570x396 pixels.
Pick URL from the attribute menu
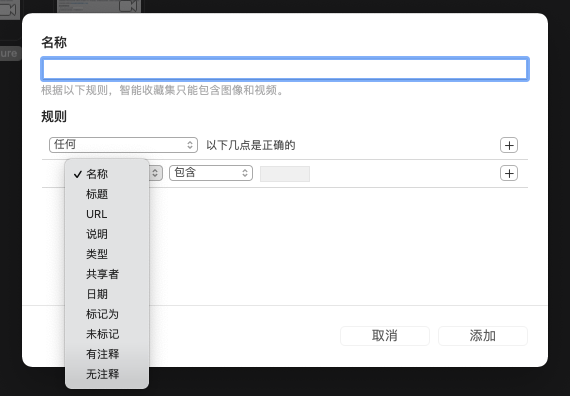[107, 214]
